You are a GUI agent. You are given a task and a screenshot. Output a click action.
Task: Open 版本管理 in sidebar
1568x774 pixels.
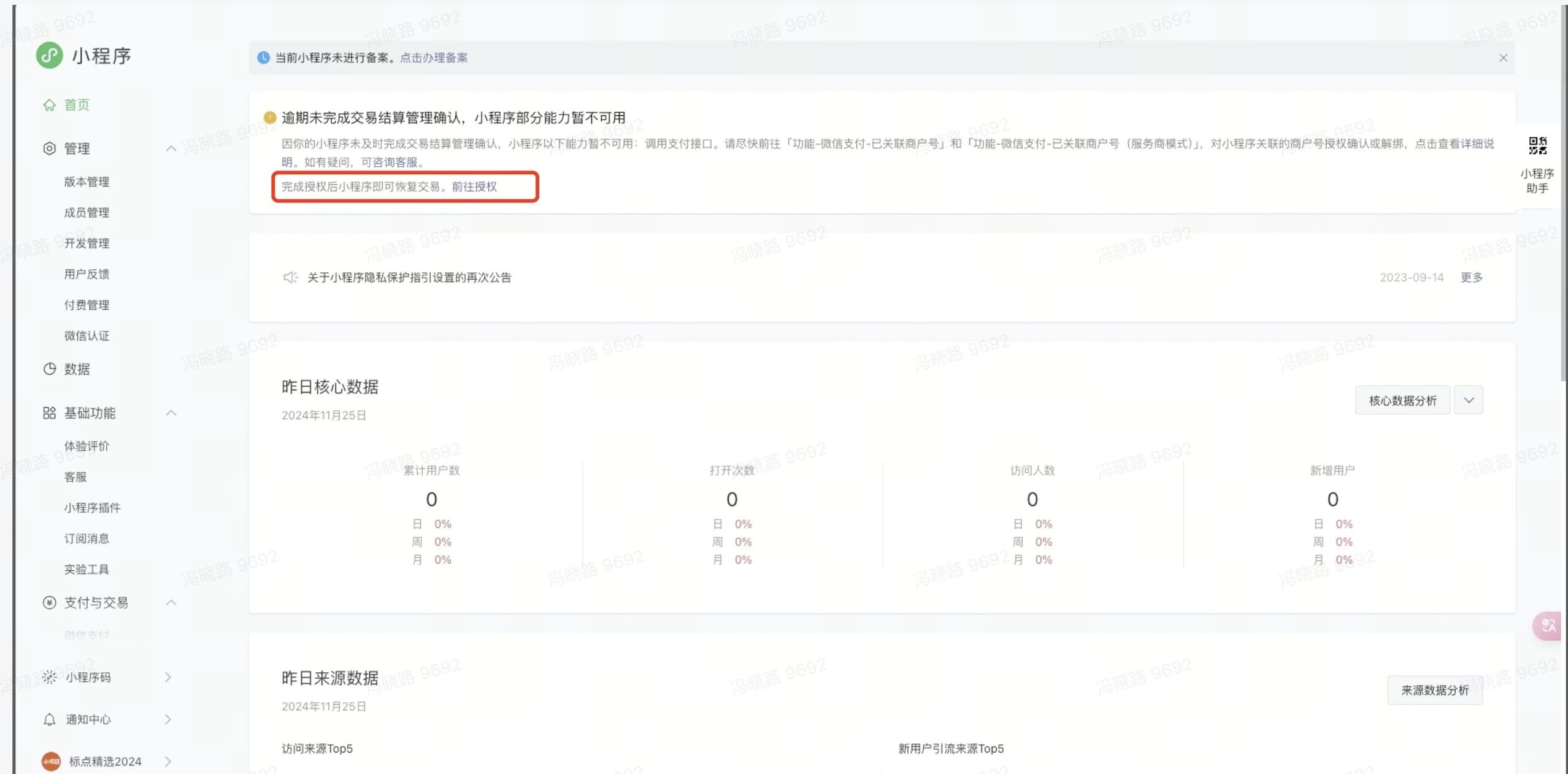pyautogui.click(x=86, y=182)
